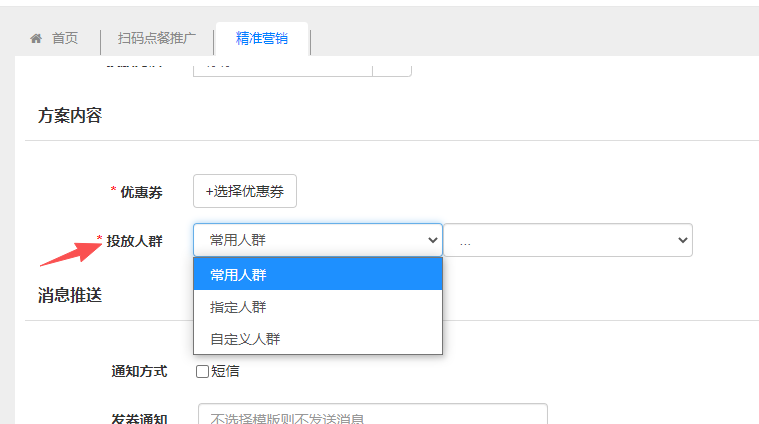Viewport: 759px width, 424px height.
Task: Select the 精准营销 tab
Action: coord(262,38)
